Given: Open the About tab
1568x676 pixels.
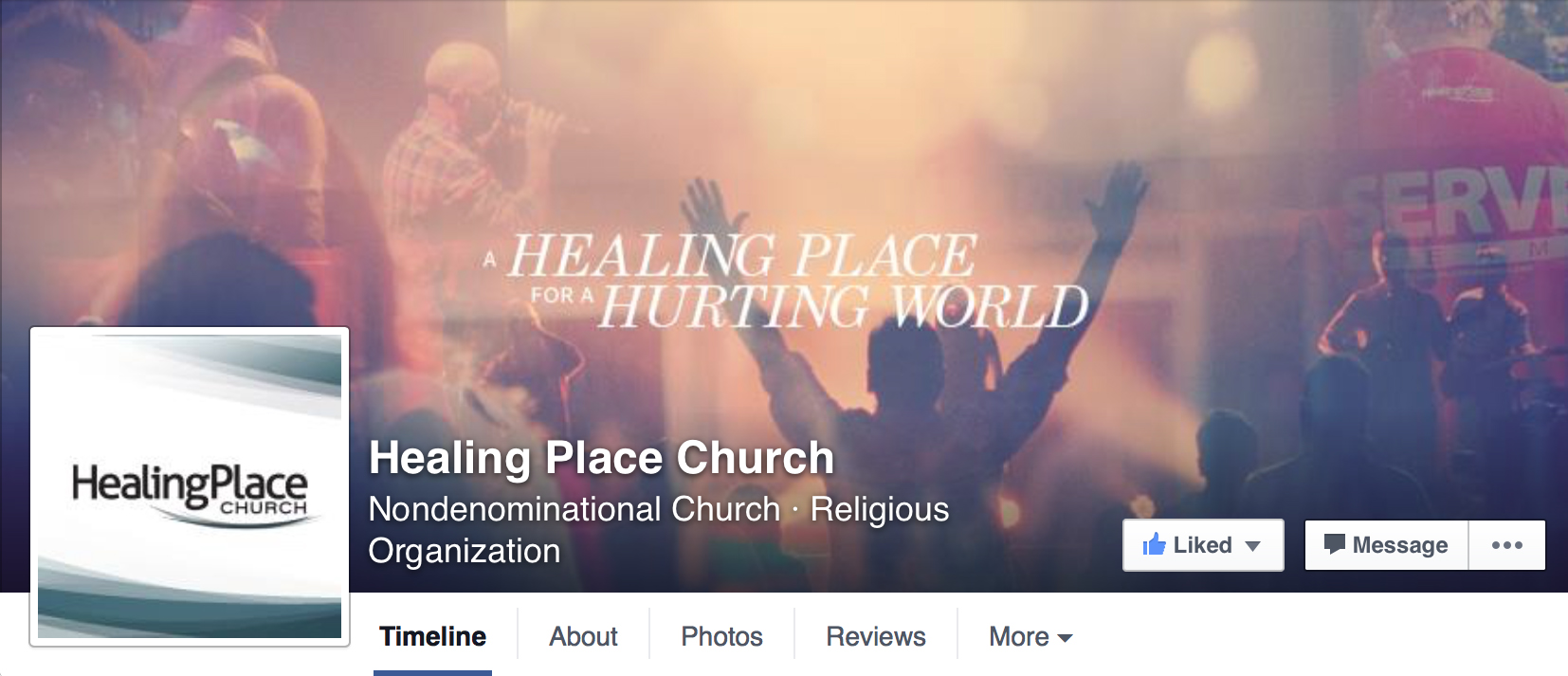Looking at the screenshot, I should pos(583,636).
